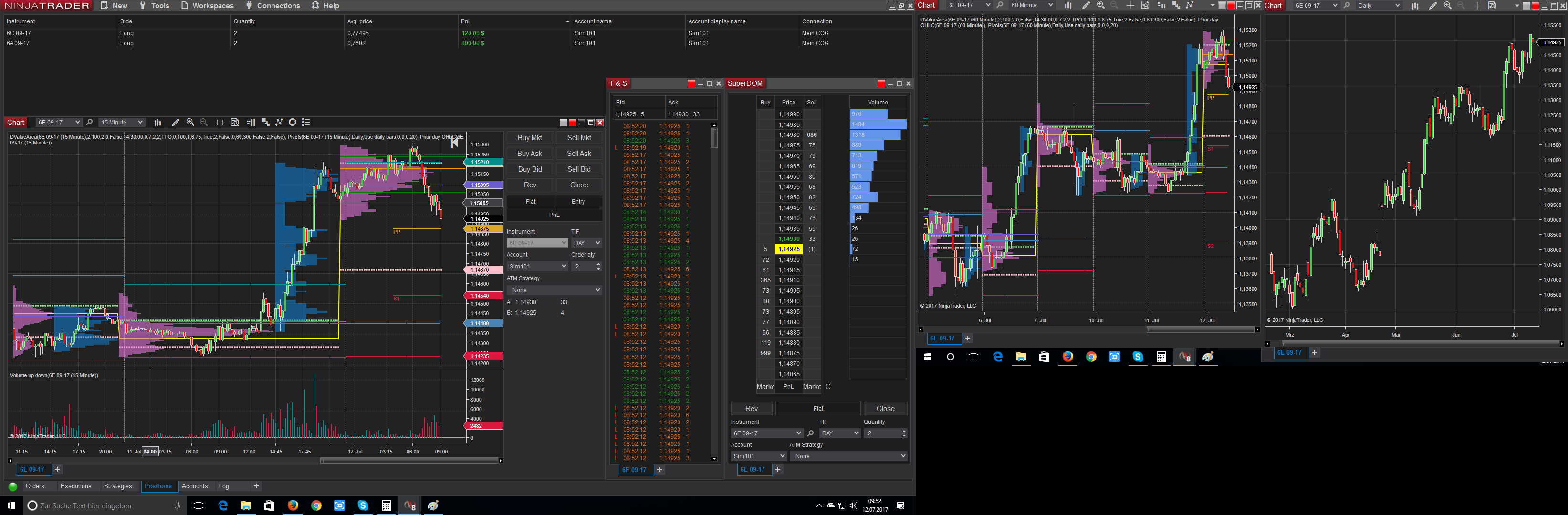Open Windows Start menu on left monitor
Screen dimensions: 1568x515
pyautogui.click(x=11, y=505)
